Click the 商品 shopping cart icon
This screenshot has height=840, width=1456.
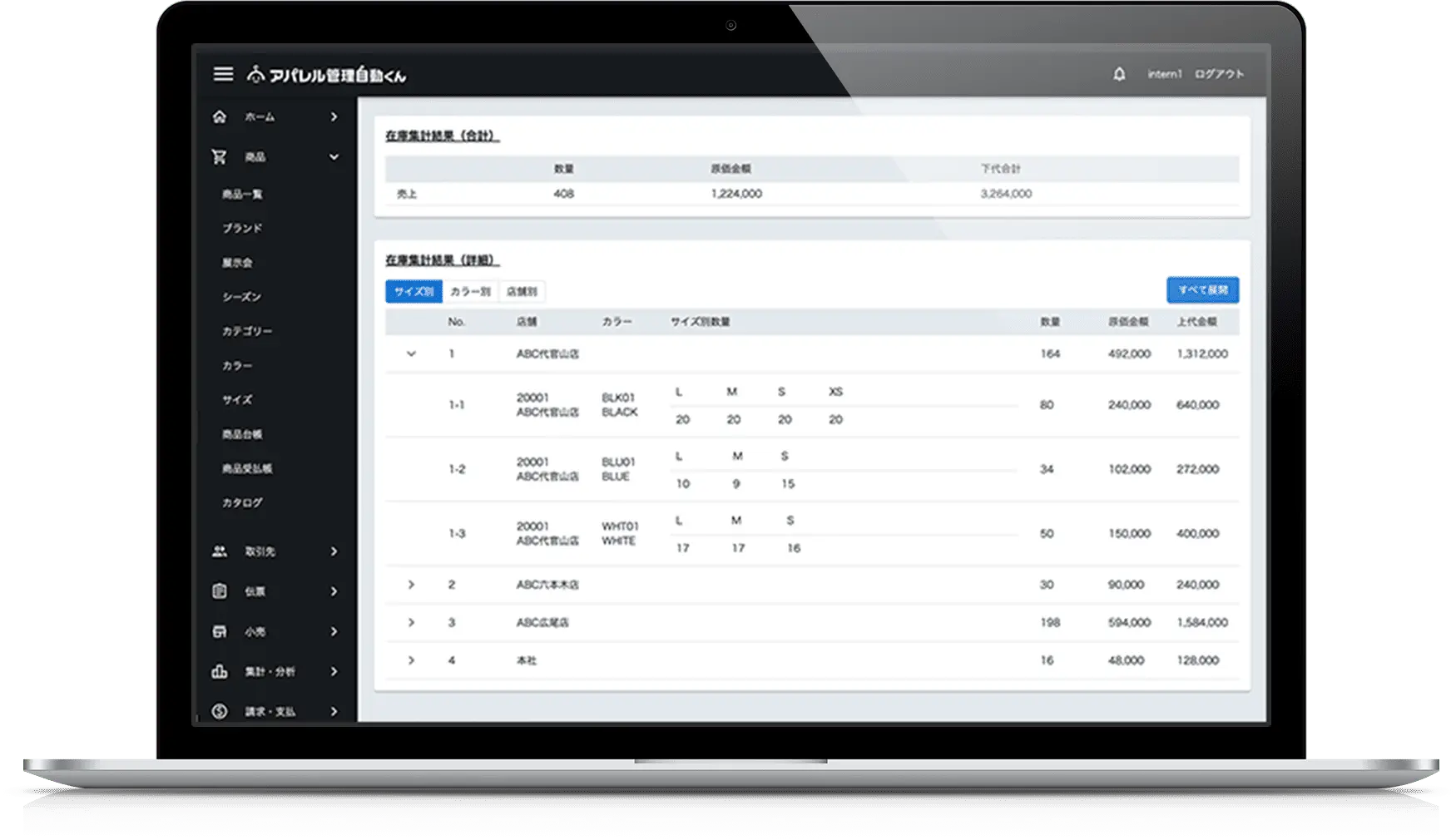click(x=220, y=157)
